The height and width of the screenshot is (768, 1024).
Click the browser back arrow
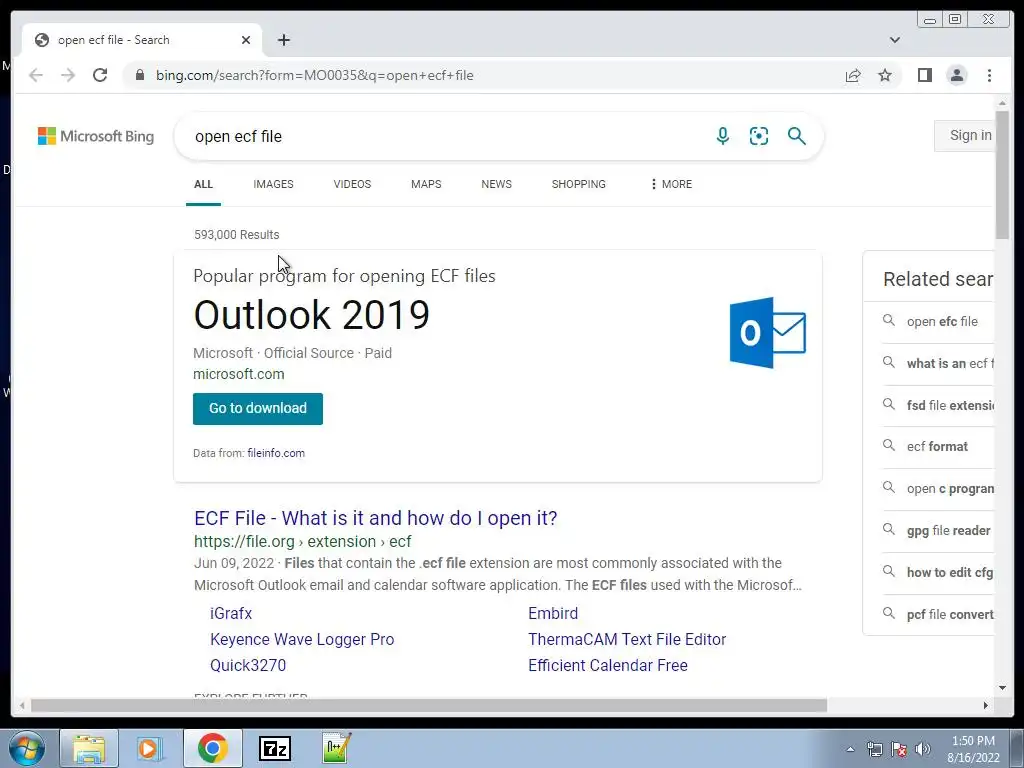pyautogui.click(x=36, y=75)
